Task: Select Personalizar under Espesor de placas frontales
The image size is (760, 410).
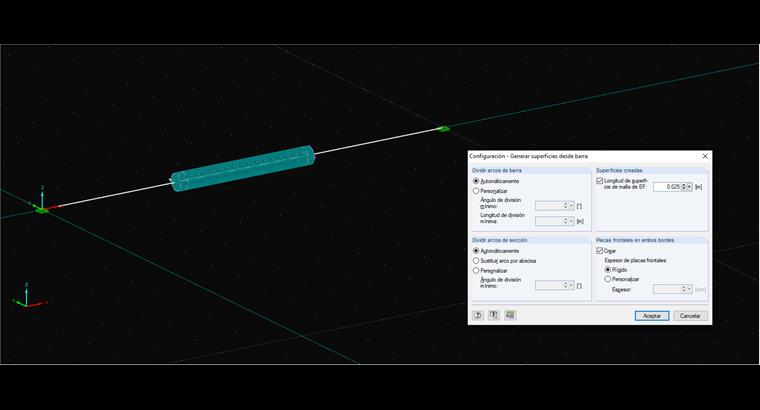Action: 608,279
